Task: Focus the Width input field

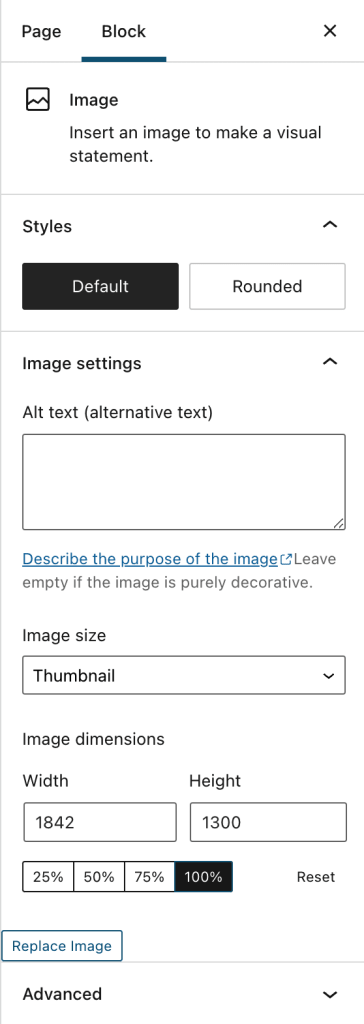Action: tap(100, 822)
